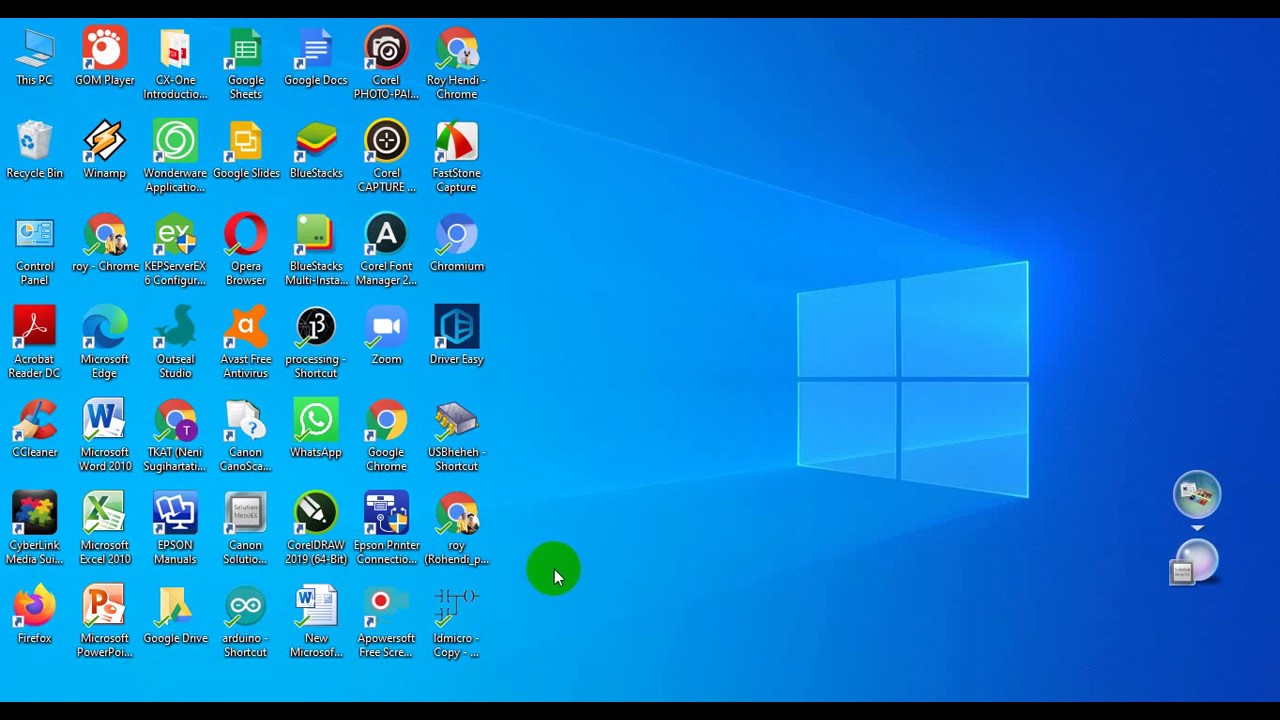The height and width of the screenshot is (720, 1280).
Task: Open the KEPServerEX 6 Configuration shortcut
Action: pyautogui.click(x=175, y=251)
